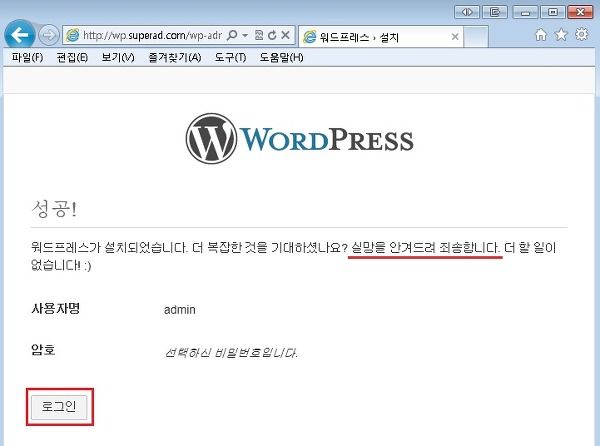The width and height of the screenshot is (600, 446).
Task: Minimize the browser window
Action: pyautogui.click(x=525, y=12)
